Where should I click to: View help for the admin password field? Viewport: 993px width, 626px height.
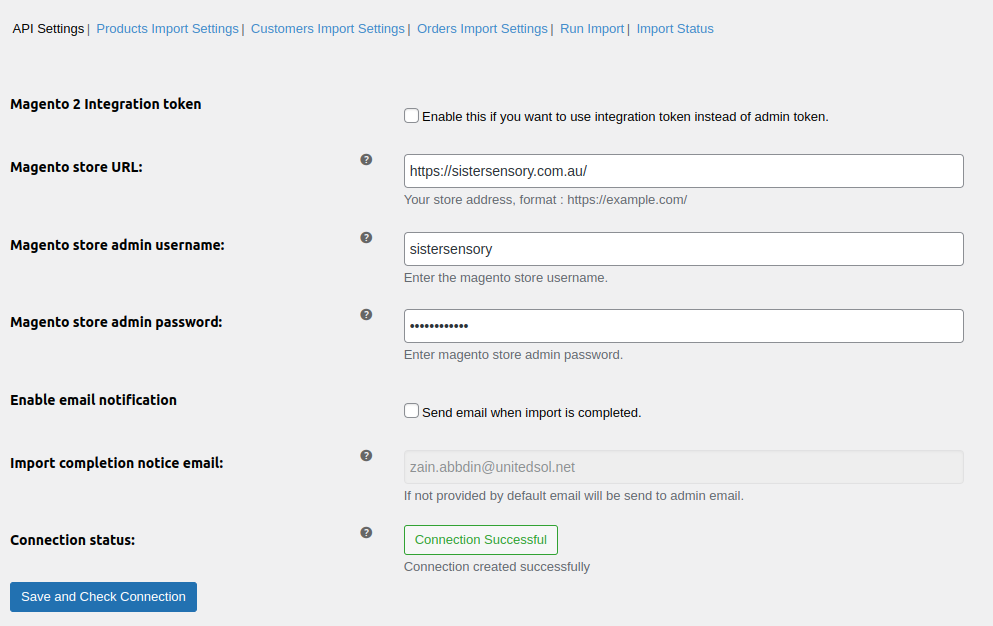(366, 314)
